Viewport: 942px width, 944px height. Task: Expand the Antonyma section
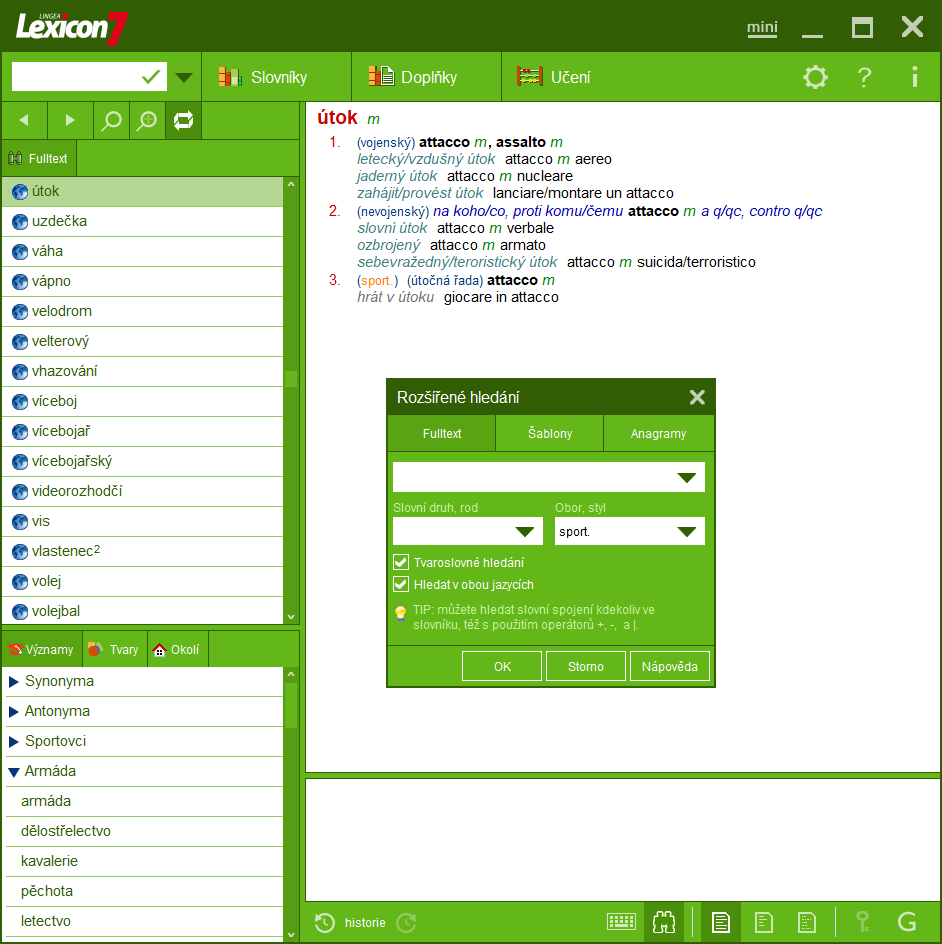pyautogui.click(x=14, y=712)
